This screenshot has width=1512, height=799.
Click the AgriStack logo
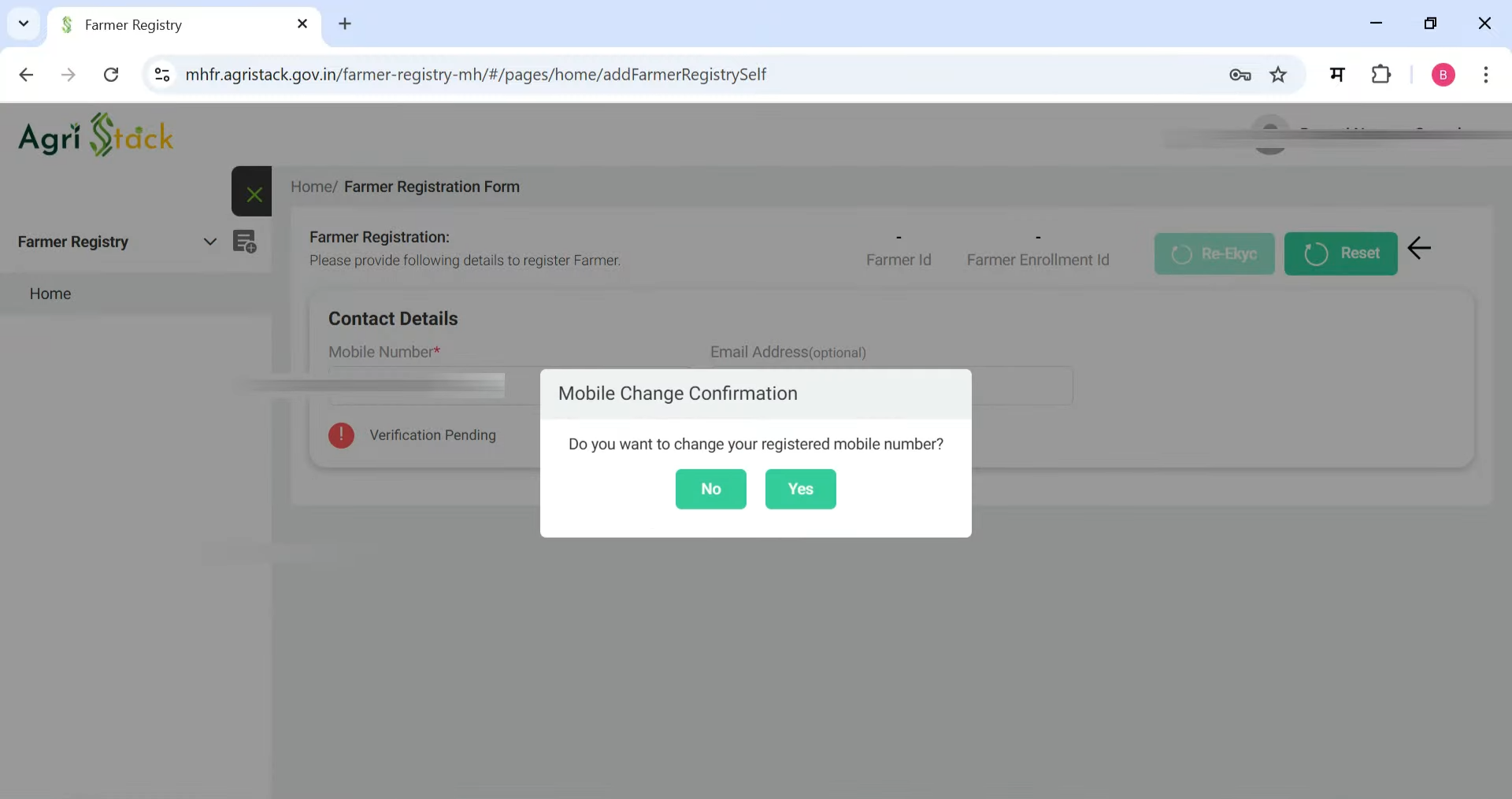pyautogui.click(x=96, y=135)
